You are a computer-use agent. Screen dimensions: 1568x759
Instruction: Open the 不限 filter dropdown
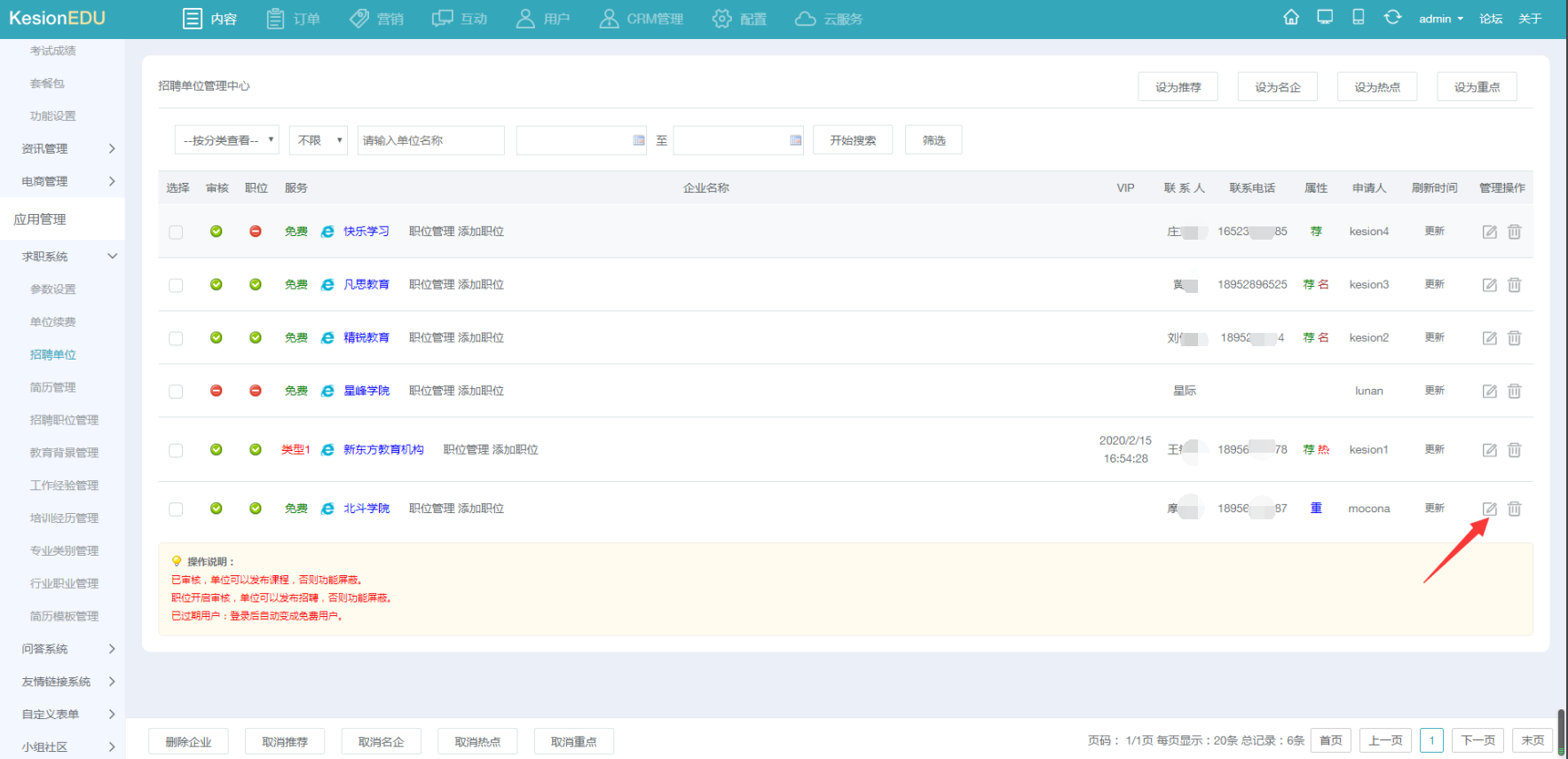point(318,140)
